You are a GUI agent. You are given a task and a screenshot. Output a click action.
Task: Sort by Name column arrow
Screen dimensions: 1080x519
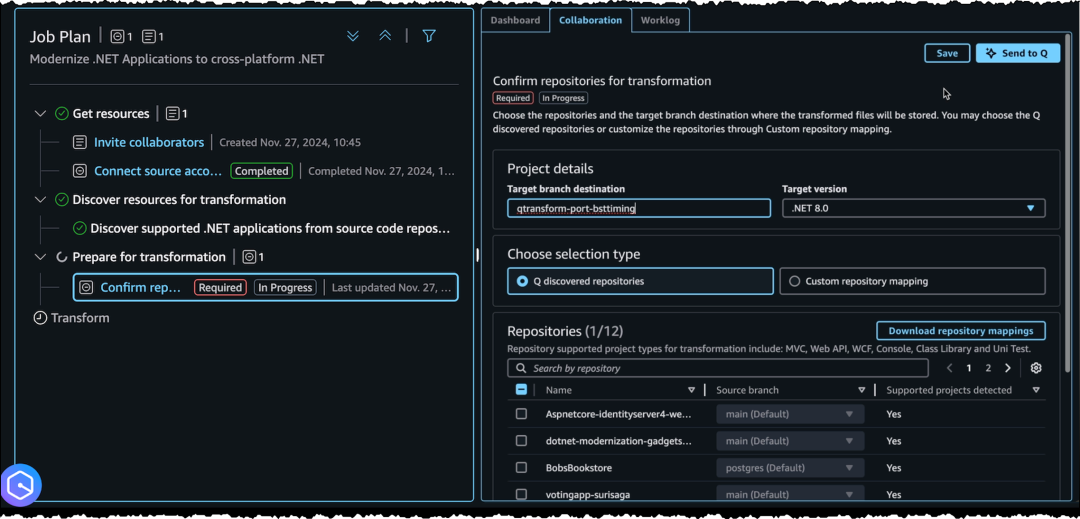tap(692, 390)
